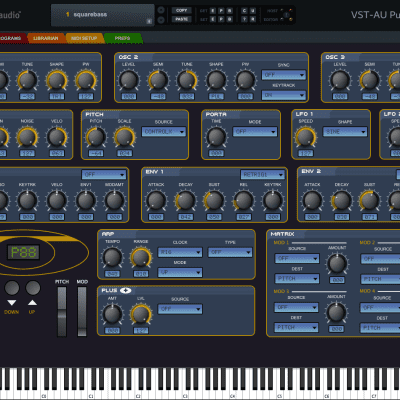The height and width of the screenshot is (400, 400).
Task: Click the P88 program number display
Action: coord(23,252)
